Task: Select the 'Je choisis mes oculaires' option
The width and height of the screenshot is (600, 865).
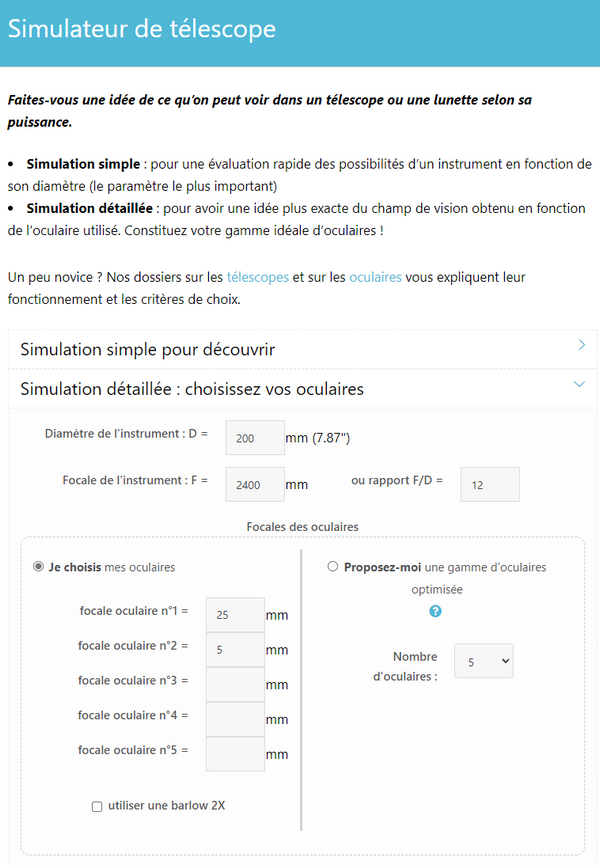Action: (x=39, y=567)
